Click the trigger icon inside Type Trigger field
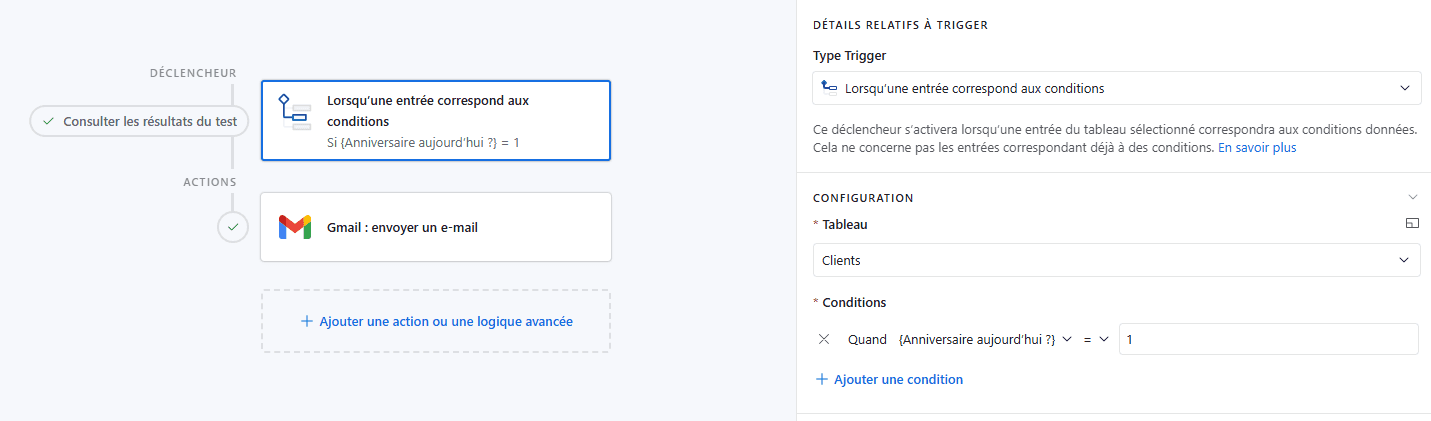The height and width of the screenshot is (421, 1431). coord(828,88)
